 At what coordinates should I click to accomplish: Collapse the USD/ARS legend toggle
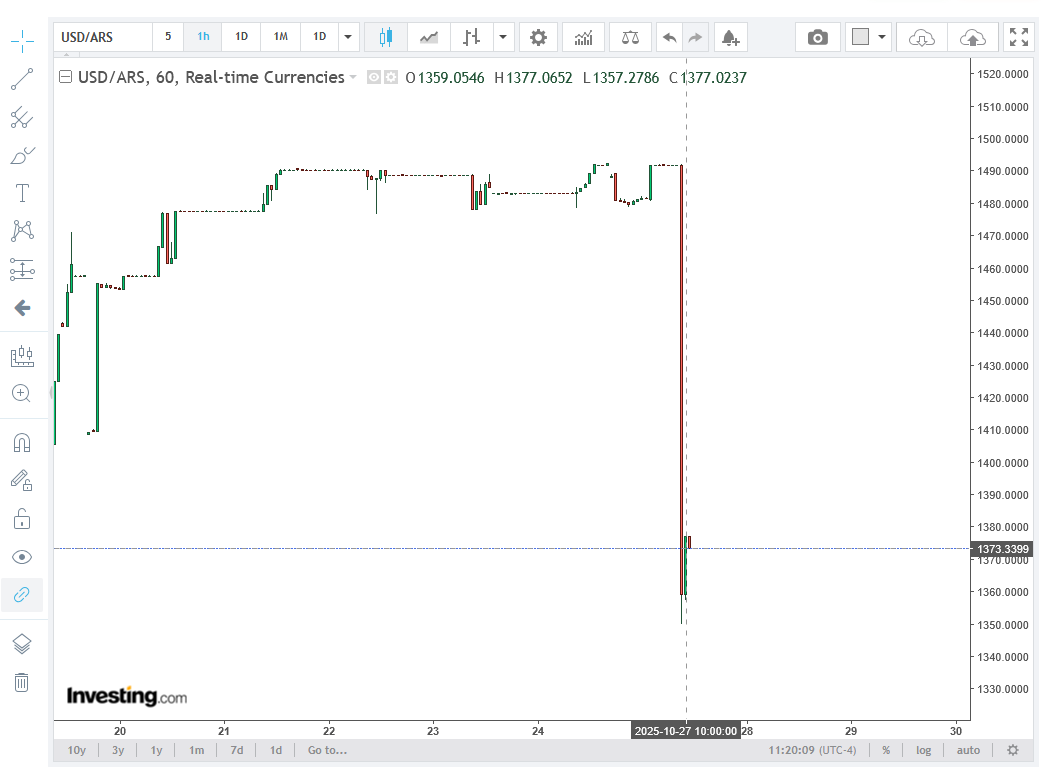coord(66,77)
